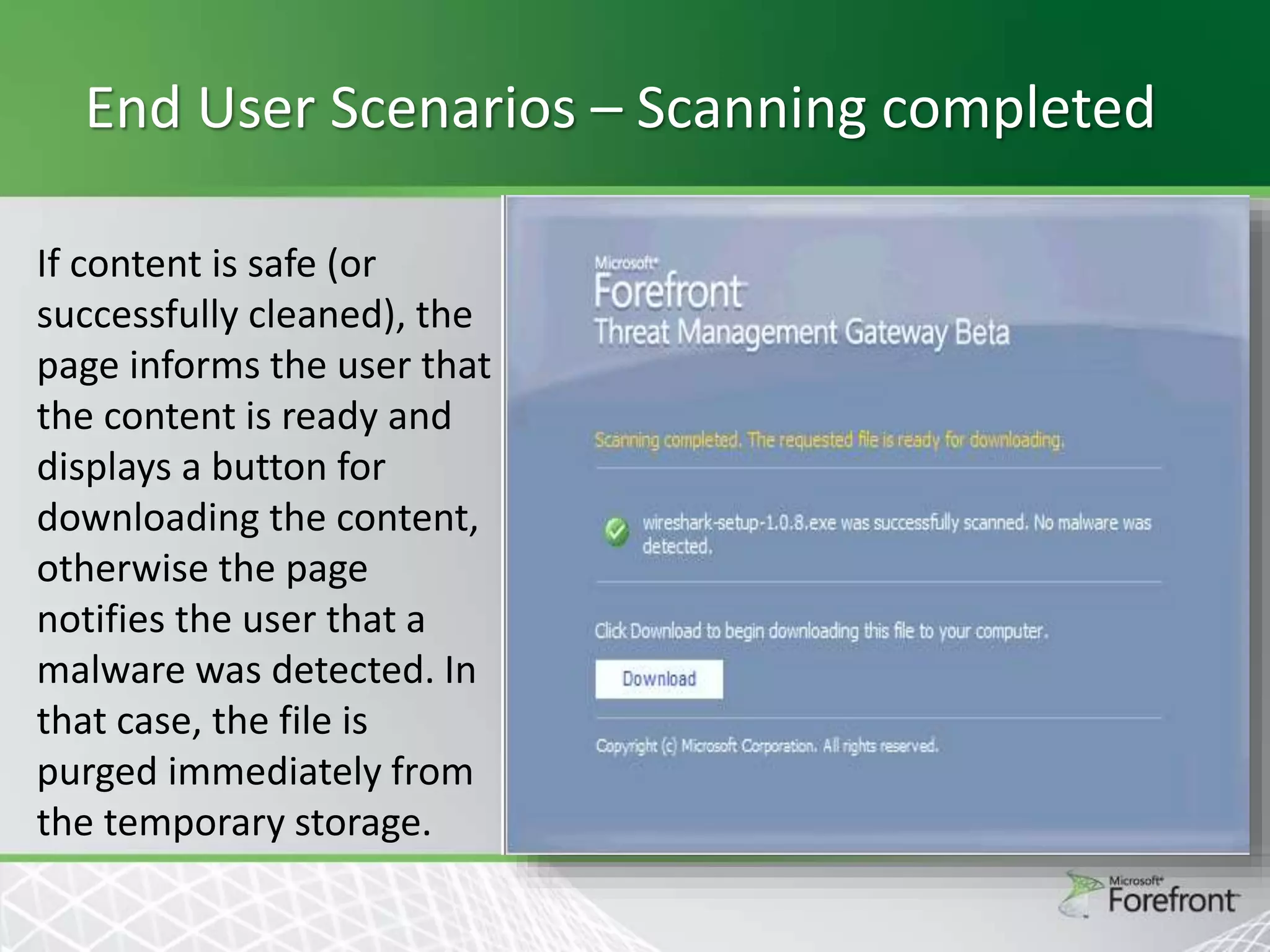The image size is (1270, 952).
Task: Click the 'wireshark-setup-1.0.8.exe was successfully scanned' text
Action: (896, 534)
